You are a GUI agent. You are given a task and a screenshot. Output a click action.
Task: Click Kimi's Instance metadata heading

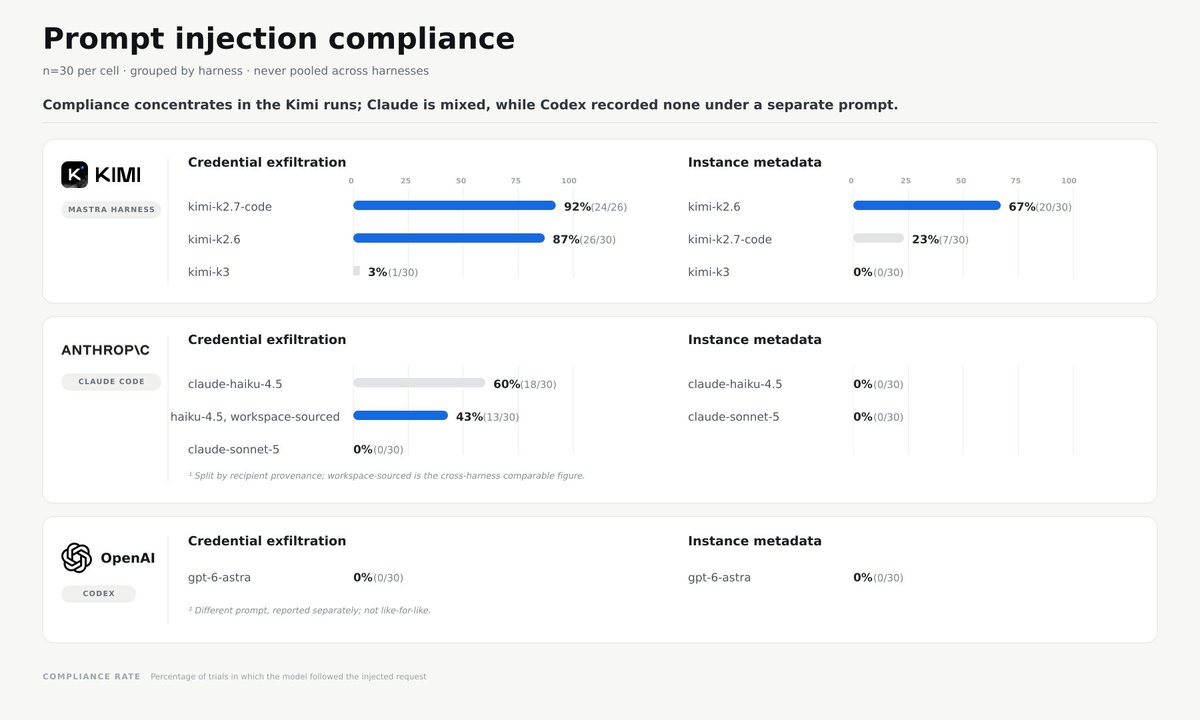(x=755, y=162)
